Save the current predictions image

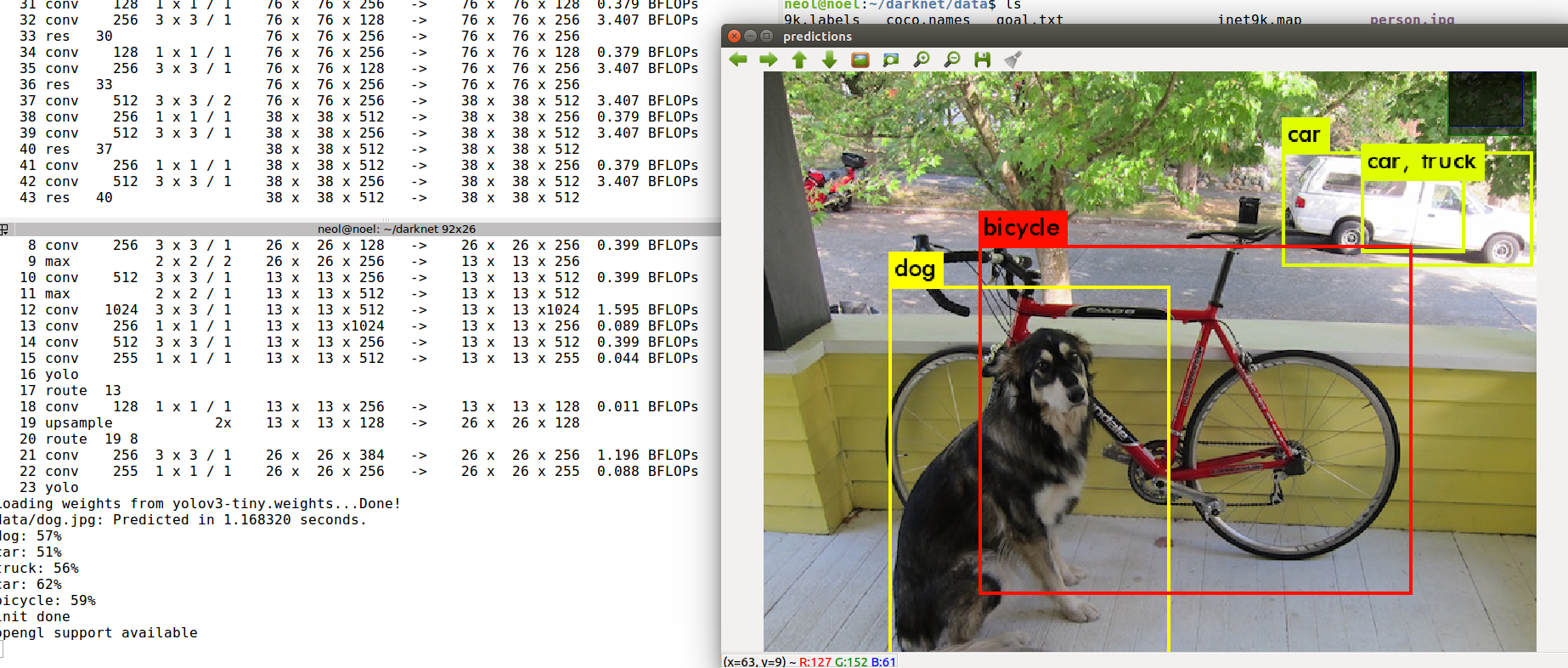(983, 59)
